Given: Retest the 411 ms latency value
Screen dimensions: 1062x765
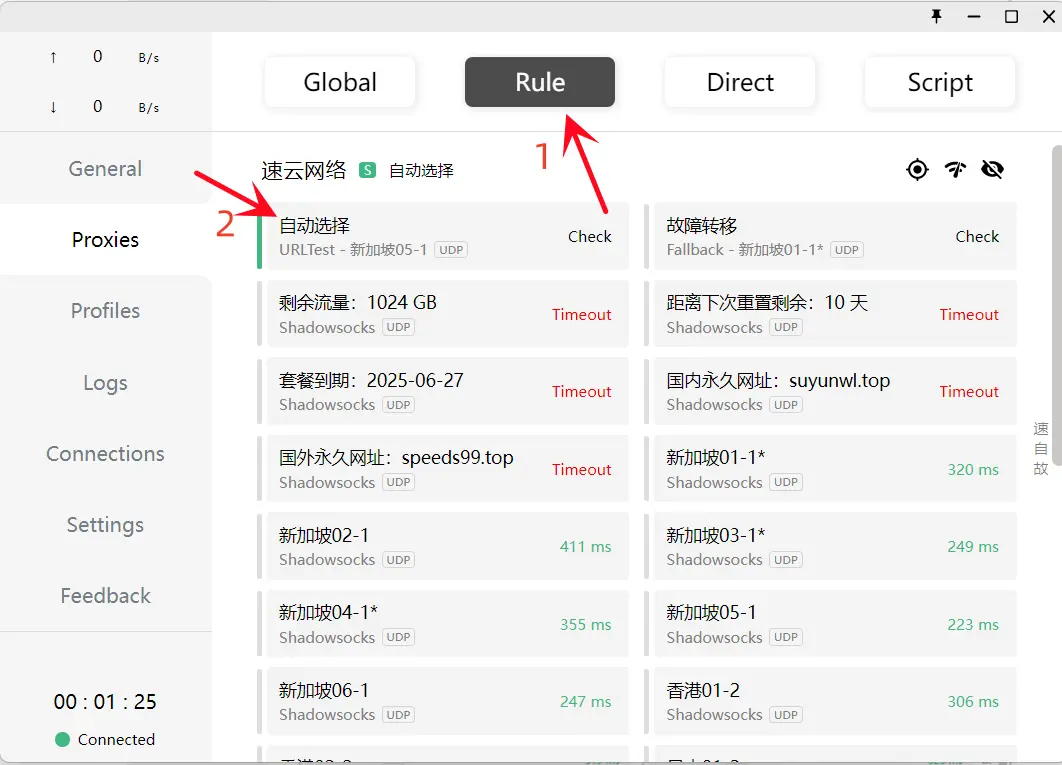Looking at the screenshot, I should tap(585, 547).
